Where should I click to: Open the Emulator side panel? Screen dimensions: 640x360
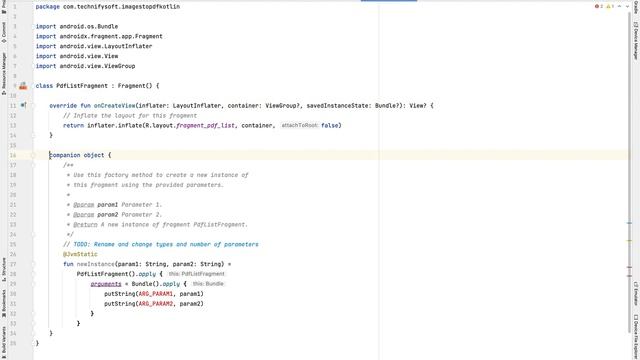point(636,293)
